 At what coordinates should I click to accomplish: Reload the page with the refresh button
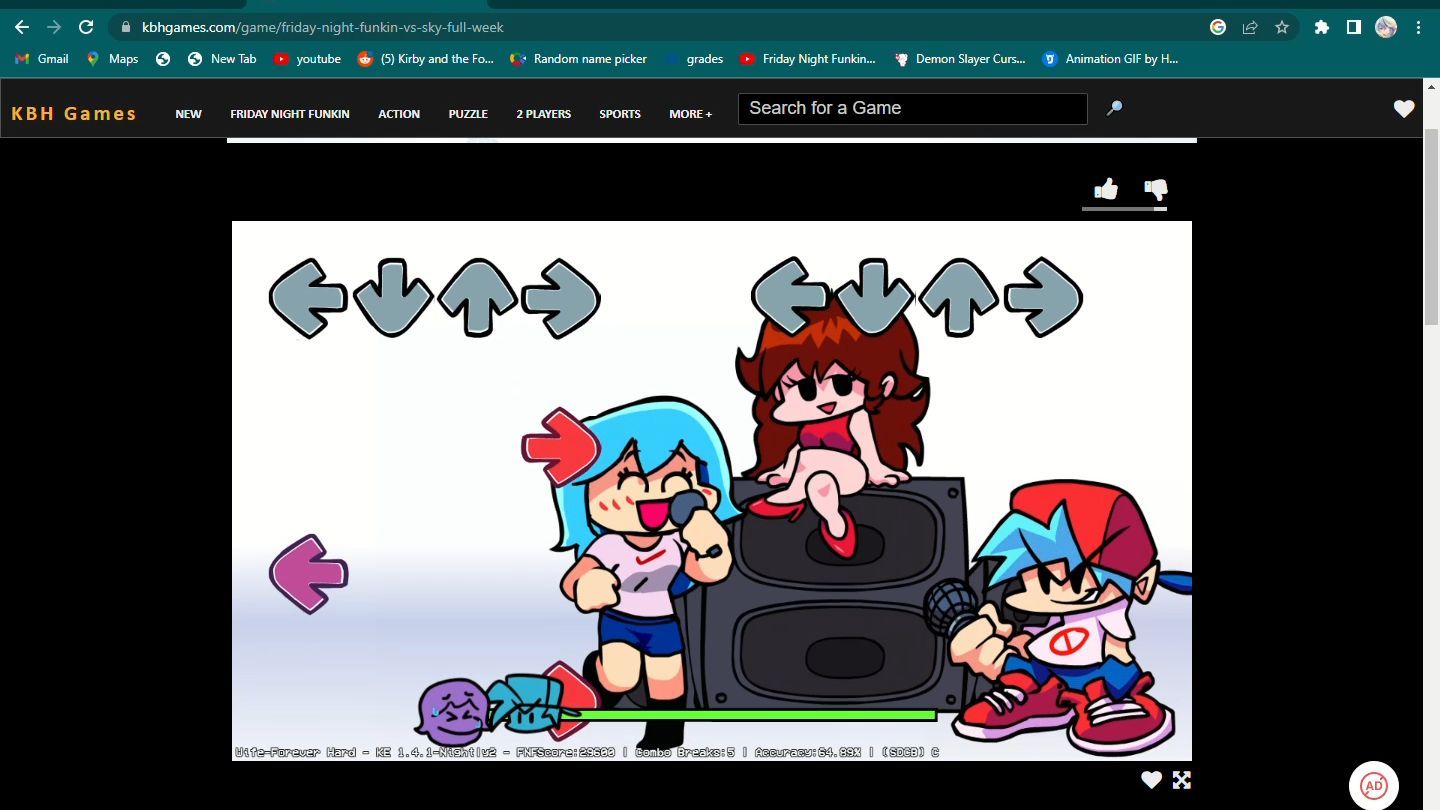pyautogui.click(x=86, y=27)
